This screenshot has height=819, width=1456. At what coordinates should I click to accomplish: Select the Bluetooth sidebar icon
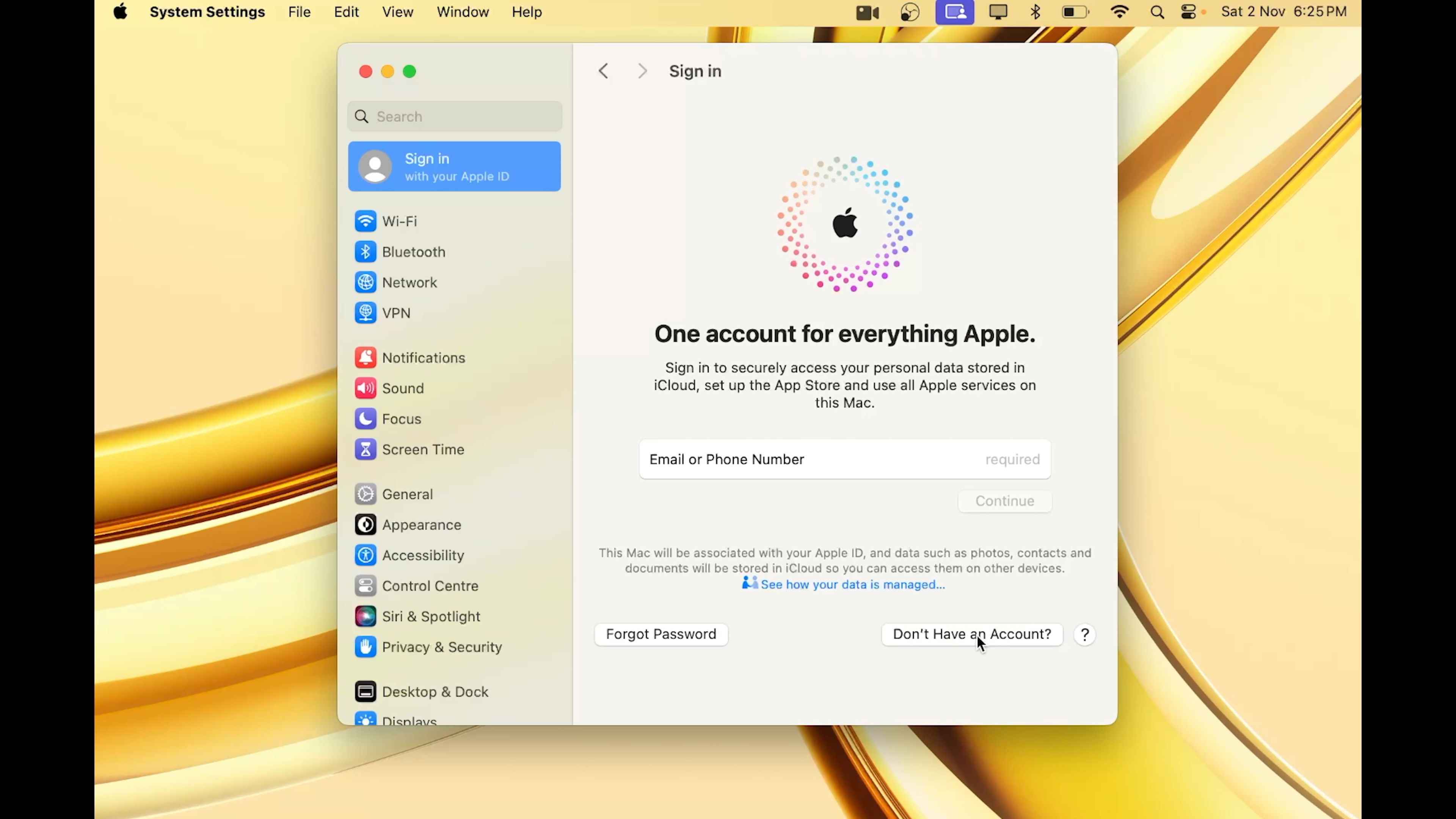(x=365, y=252)
